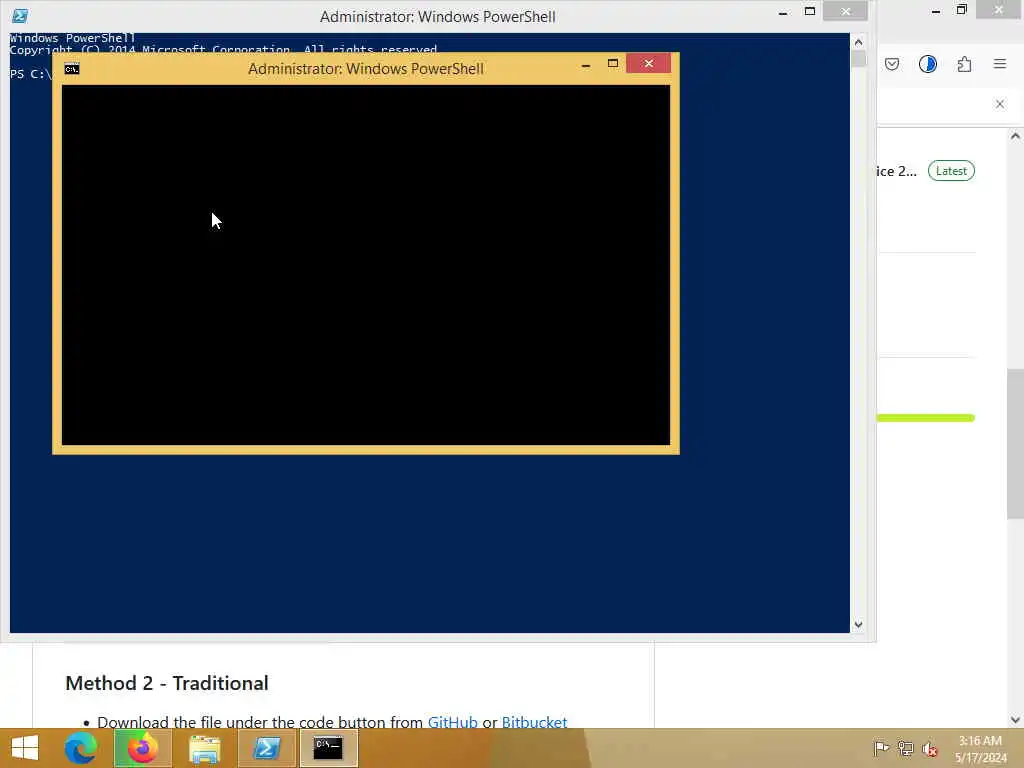Maximize the back PowerShell window
This screenshot has width=1024, height=768.
click(x=810, y=12)
